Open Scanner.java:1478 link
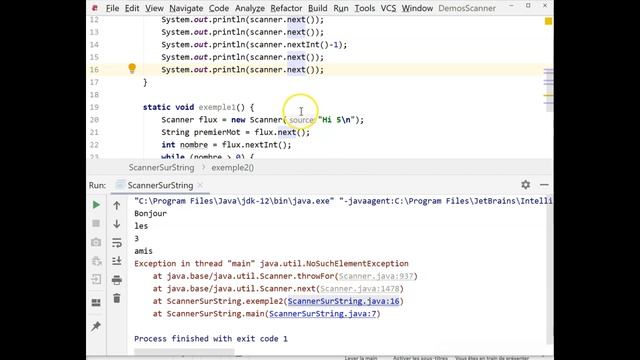This screenshot has height=360, width=640. 360,289
